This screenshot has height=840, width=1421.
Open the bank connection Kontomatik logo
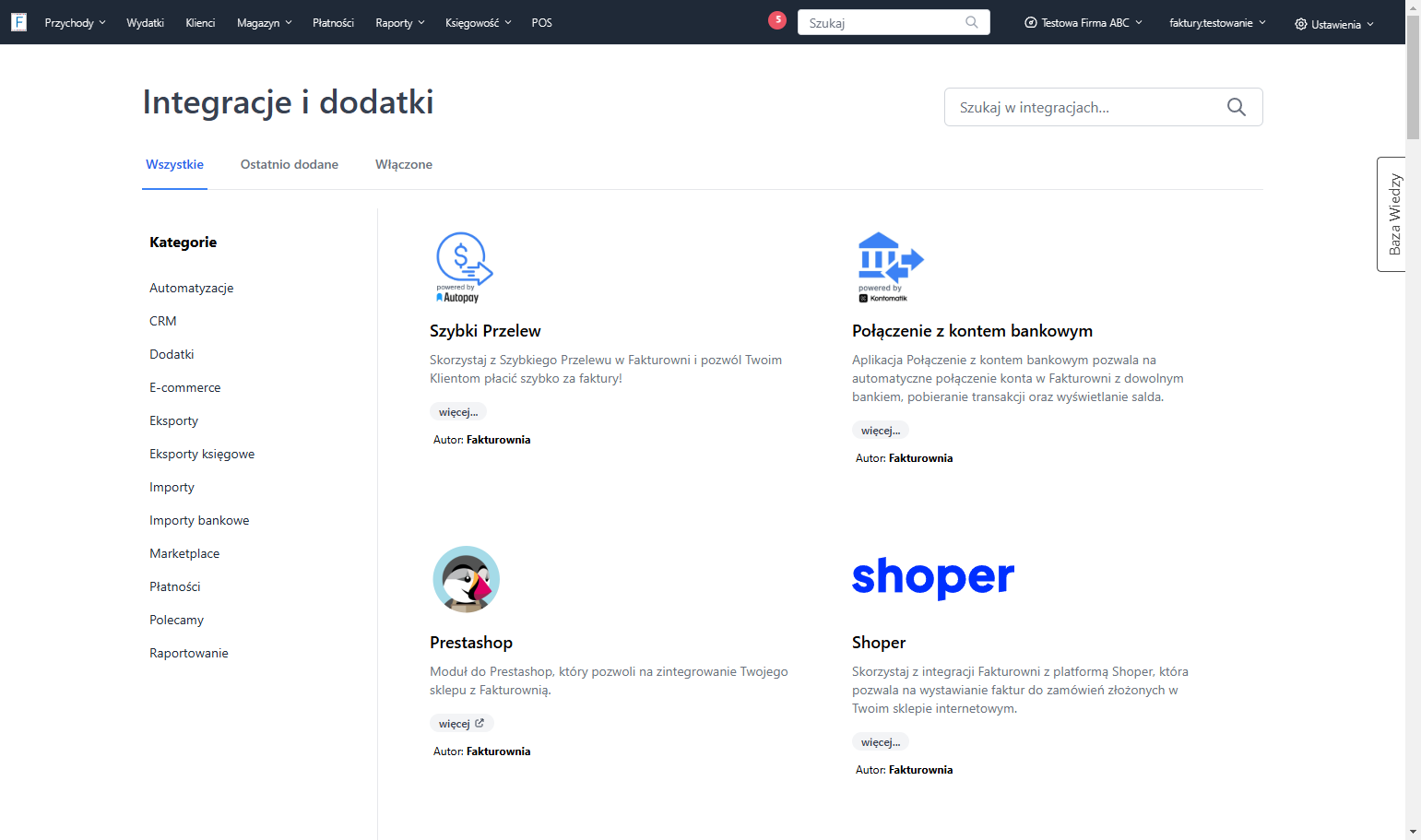(x=890, y=267)
